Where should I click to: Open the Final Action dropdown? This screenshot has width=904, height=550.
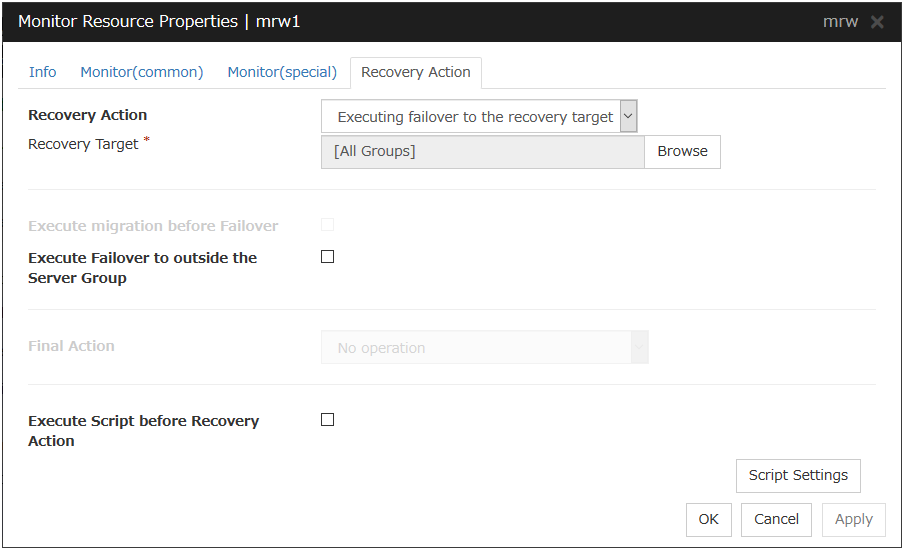(x=484, y=347)
